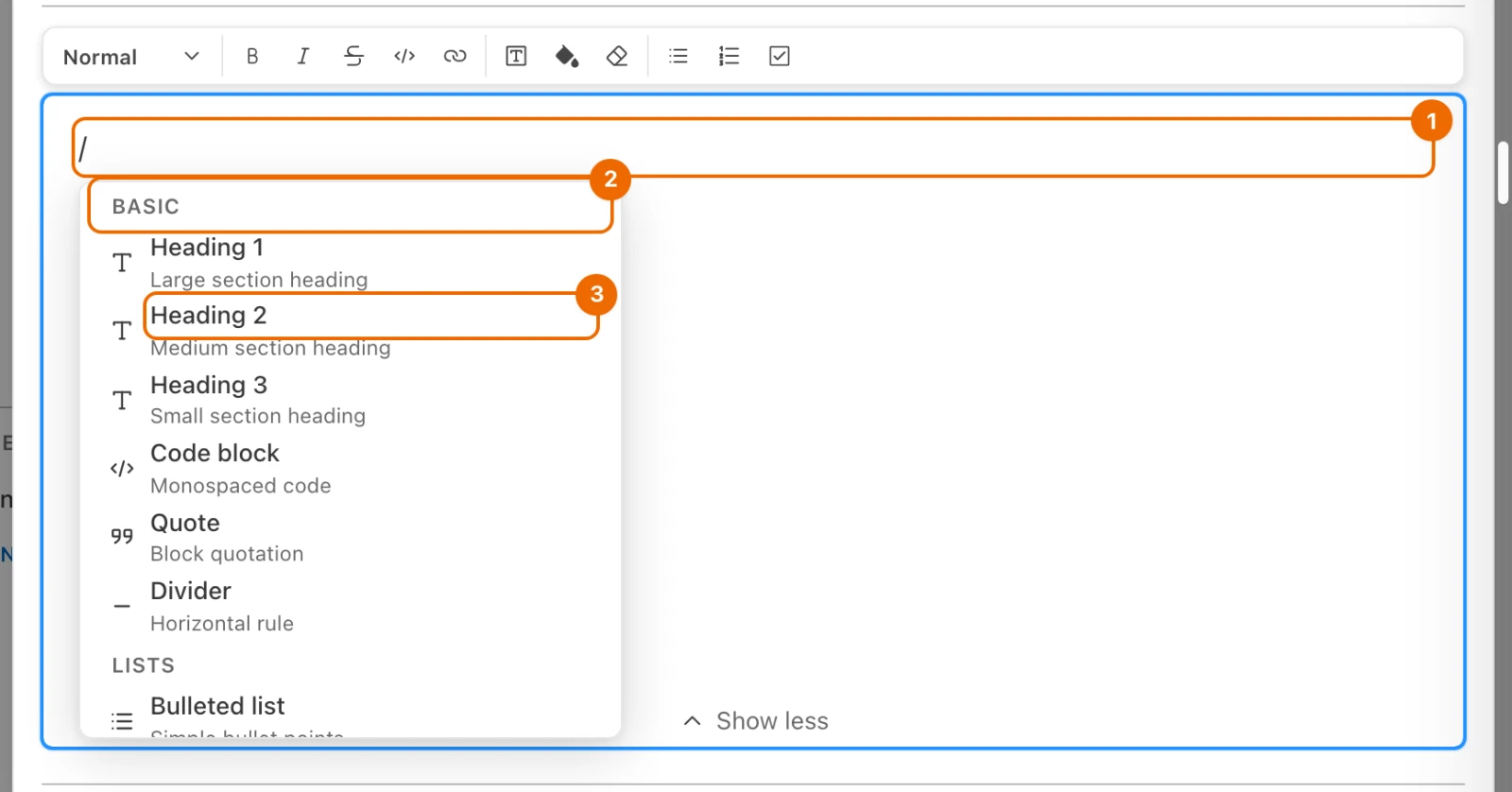1512x792 pixels.
Task: Click the Heading 1 T icon
Action: pyautogui.click(x=122, y=263)
